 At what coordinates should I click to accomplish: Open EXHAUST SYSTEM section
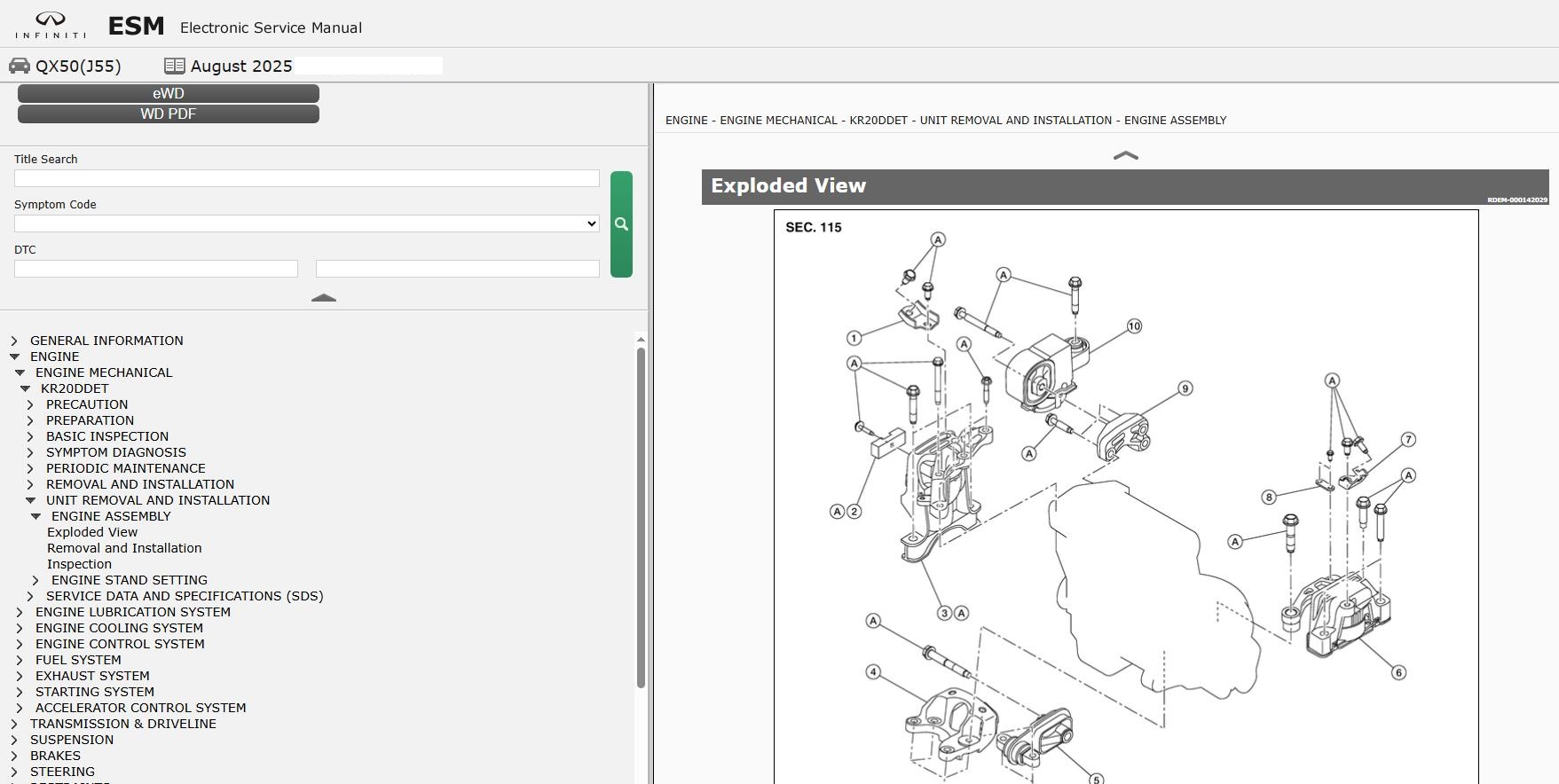click(92, 676)
